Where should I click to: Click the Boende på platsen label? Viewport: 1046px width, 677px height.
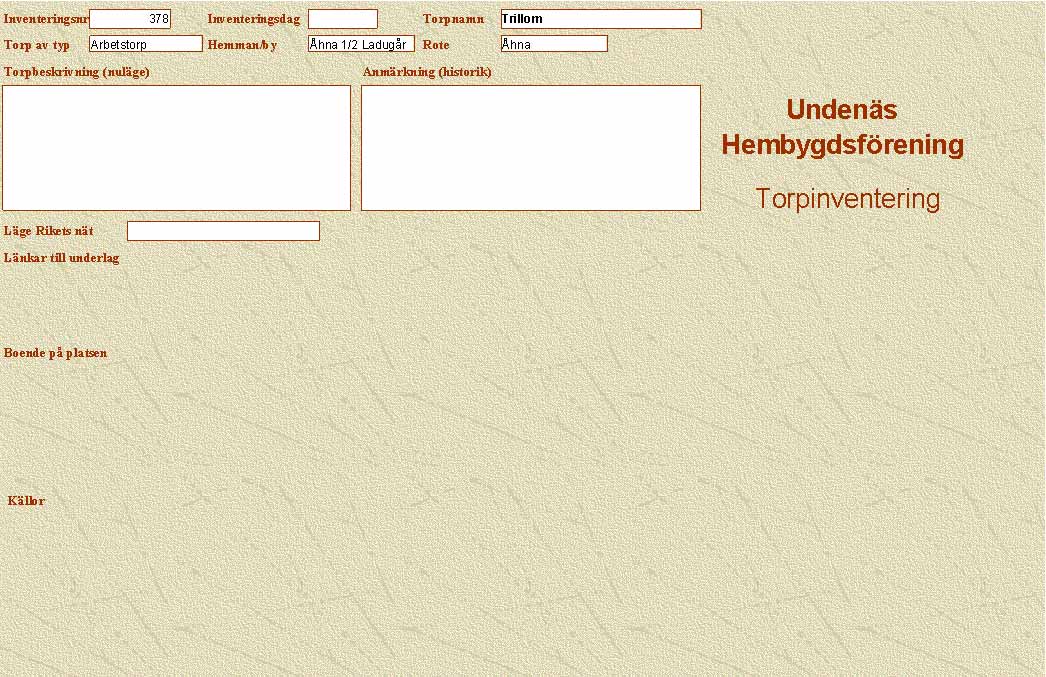55,353
